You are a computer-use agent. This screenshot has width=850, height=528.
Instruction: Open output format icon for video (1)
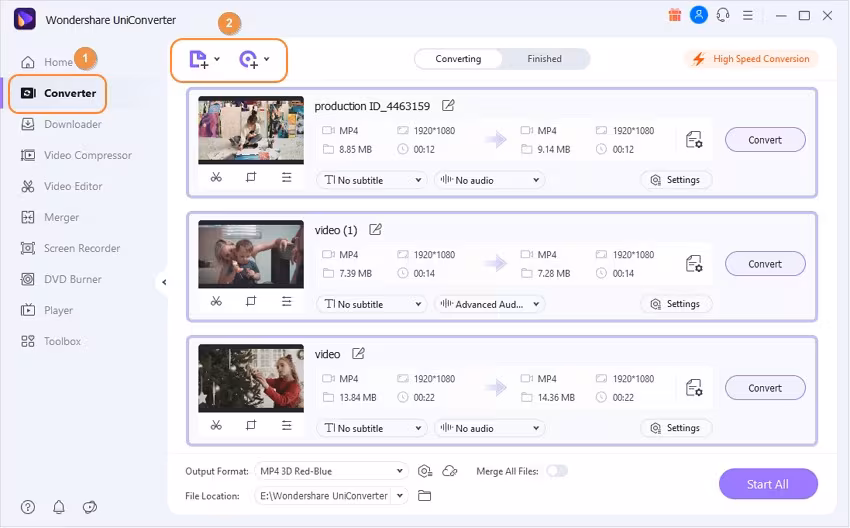click(x=694, y=264)
